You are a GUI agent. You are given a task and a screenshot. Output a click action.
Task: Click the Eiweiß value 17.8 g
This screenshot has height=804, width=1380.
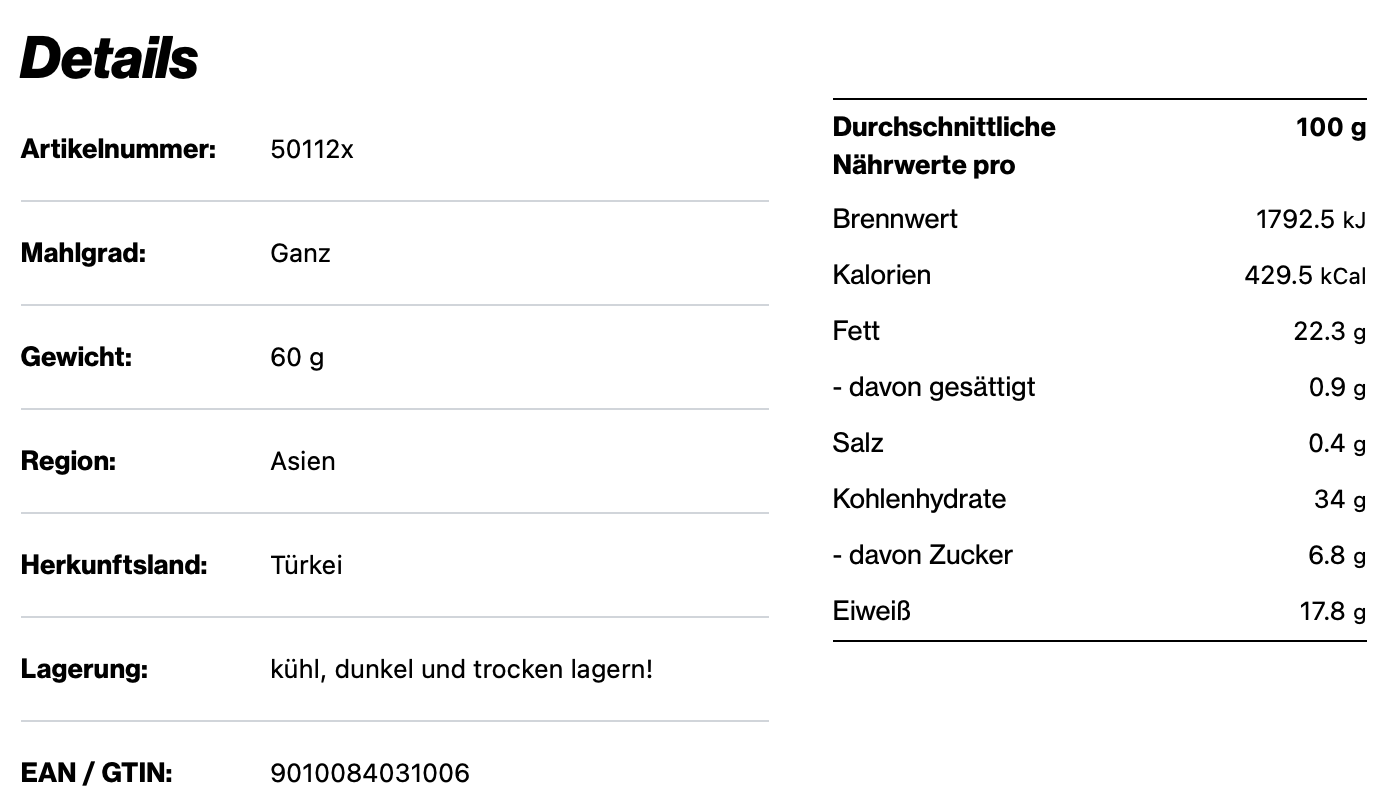pyautogui.click(x=1332, y=612)
